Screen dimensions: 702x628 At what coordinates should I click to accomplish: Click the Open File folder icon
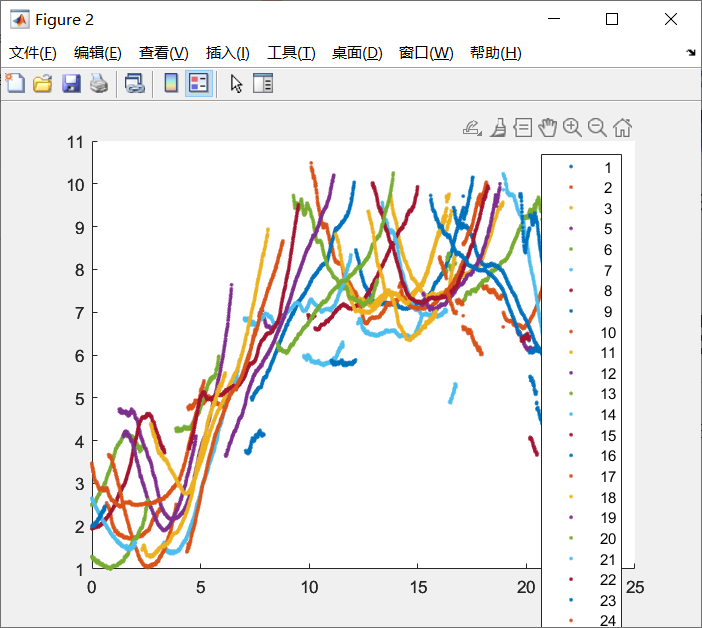(43, 83)
